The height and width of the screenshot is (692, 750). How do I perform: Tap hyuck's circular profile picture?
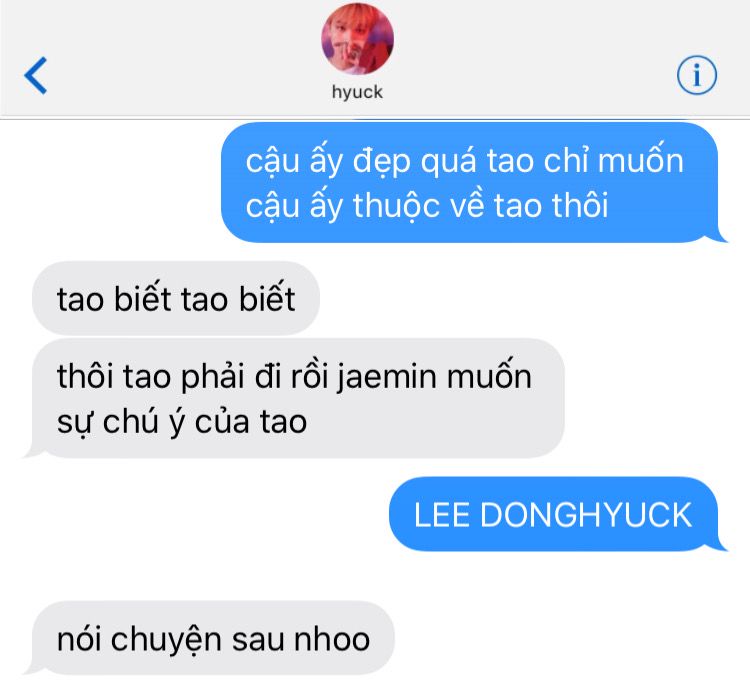[357, 39]
